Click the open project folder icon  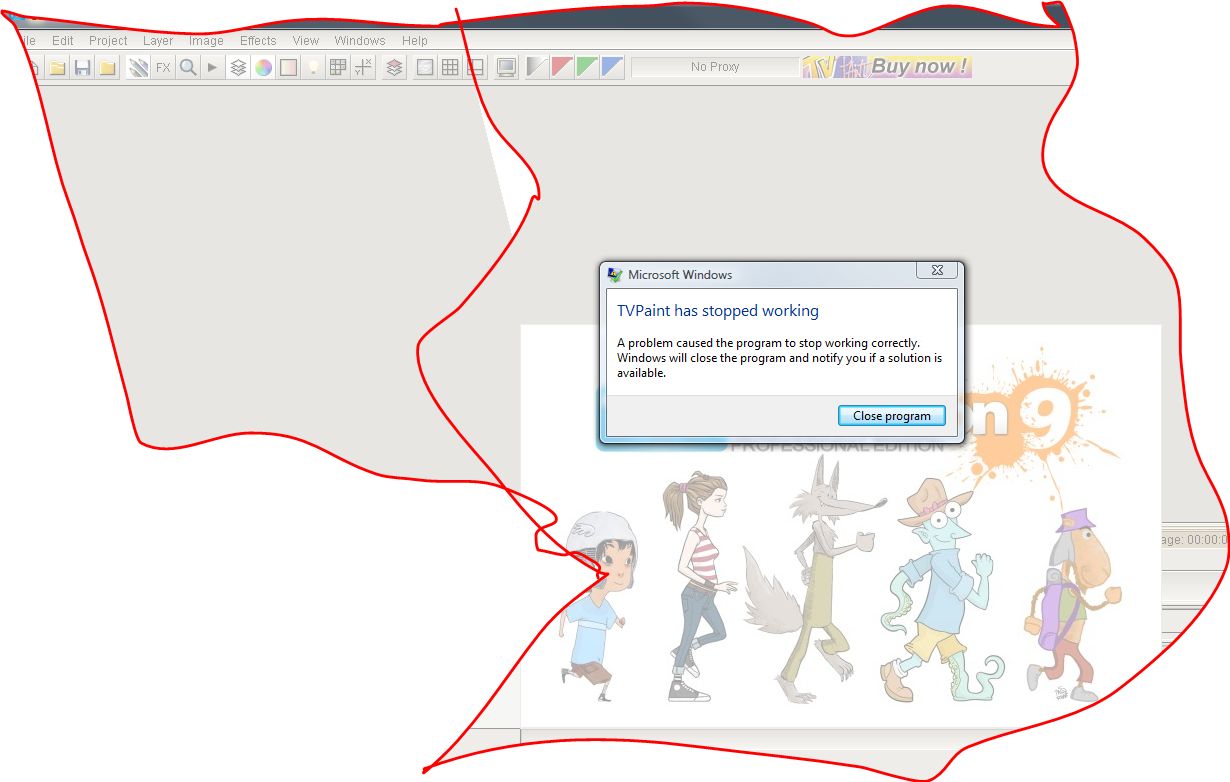[58, 67]
